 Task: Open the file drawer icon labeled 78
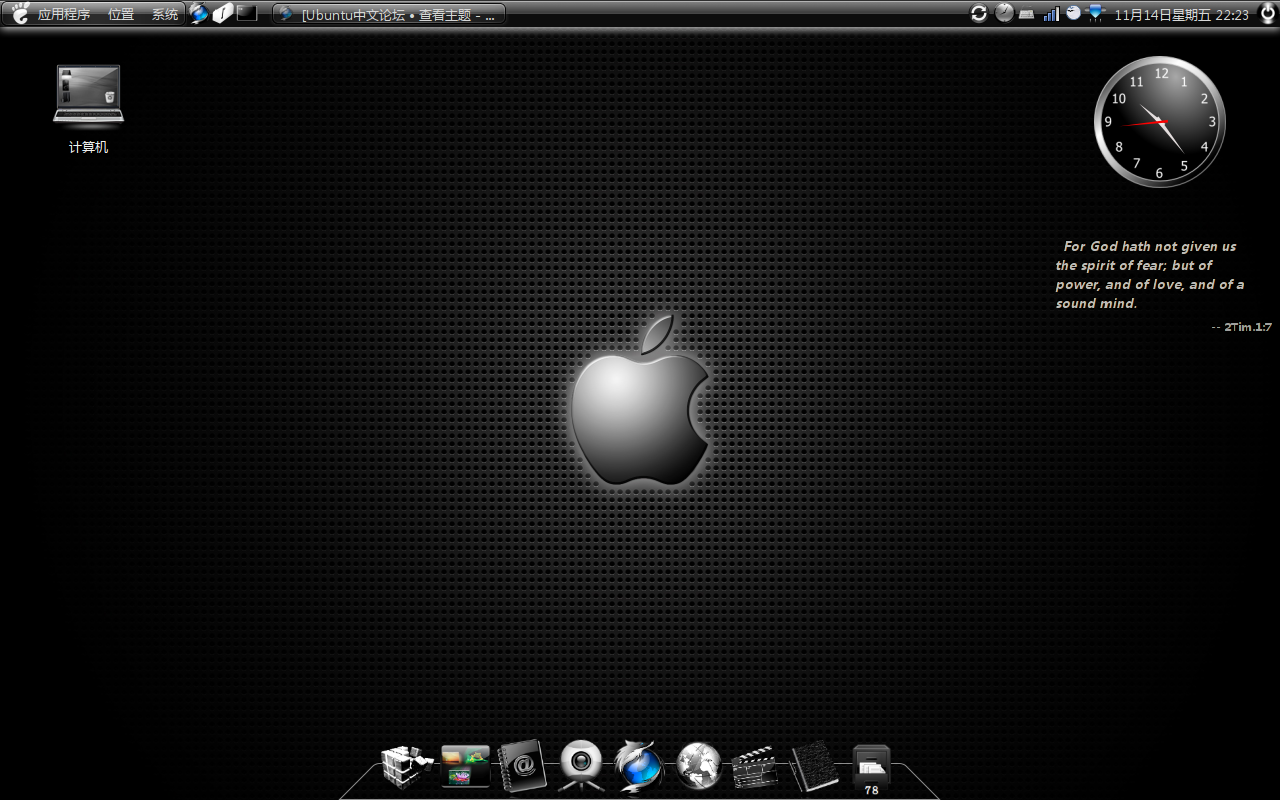[871, 770]
